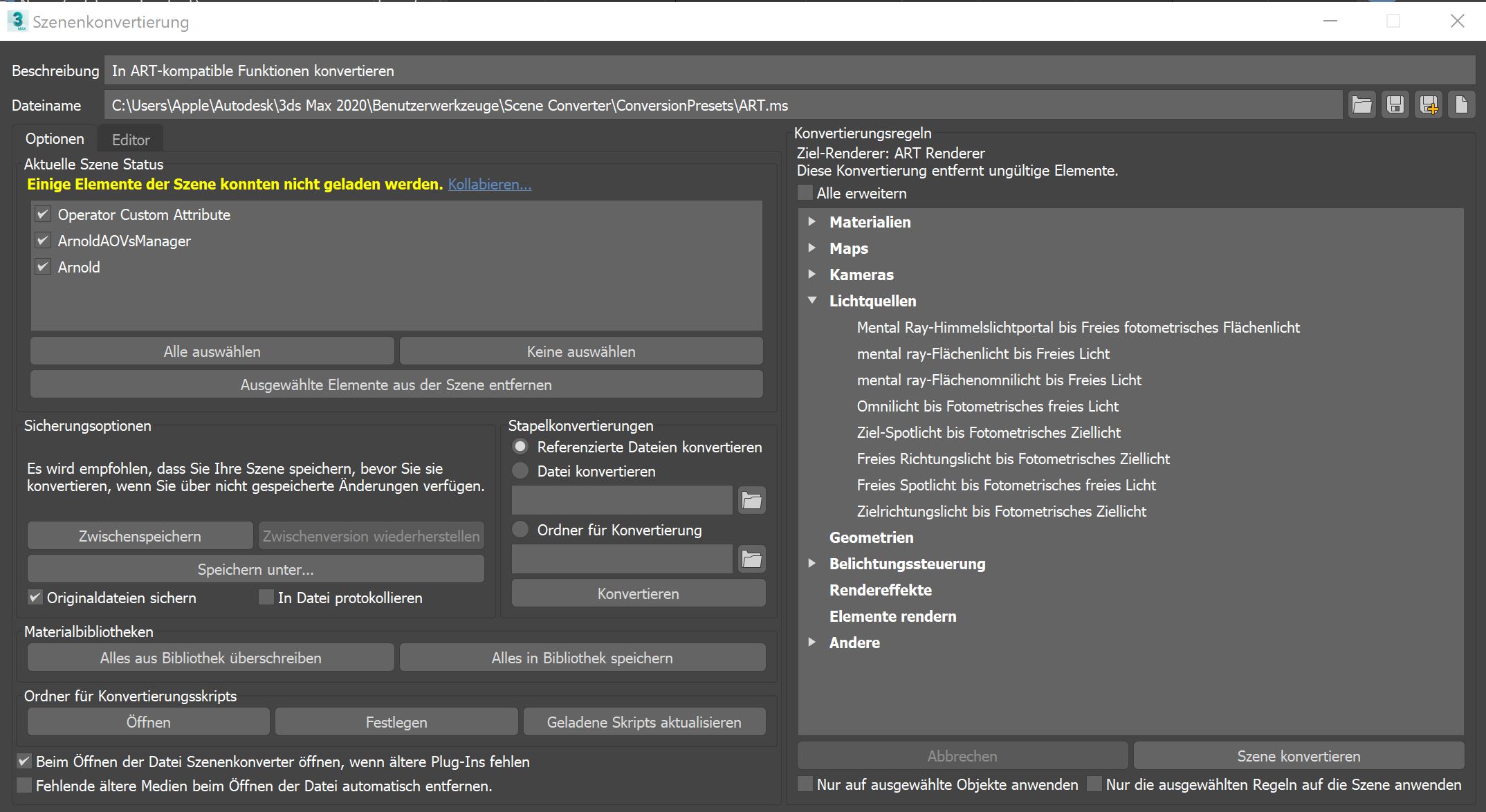This screenshot has height=812, width=1486.
Task: Expand the Andere rule group
Action: click(x=812, y=643)
